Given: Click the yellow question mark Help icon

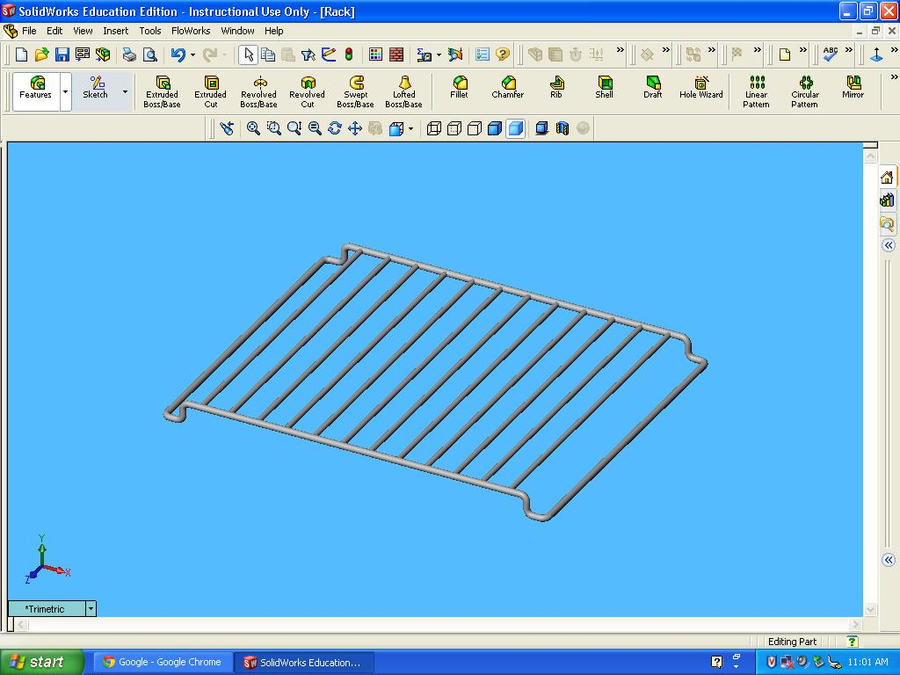Looking at the screenshot, I should point(502,55).
